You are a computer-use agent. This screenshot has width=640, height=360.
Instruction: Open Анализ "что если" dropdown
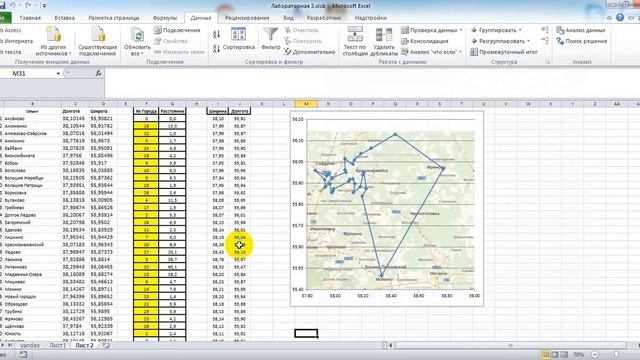tap(432, 52)
